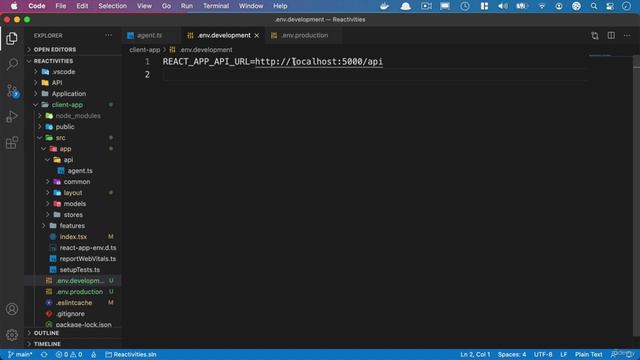Open the Run and Debug view

pos(12,117)
